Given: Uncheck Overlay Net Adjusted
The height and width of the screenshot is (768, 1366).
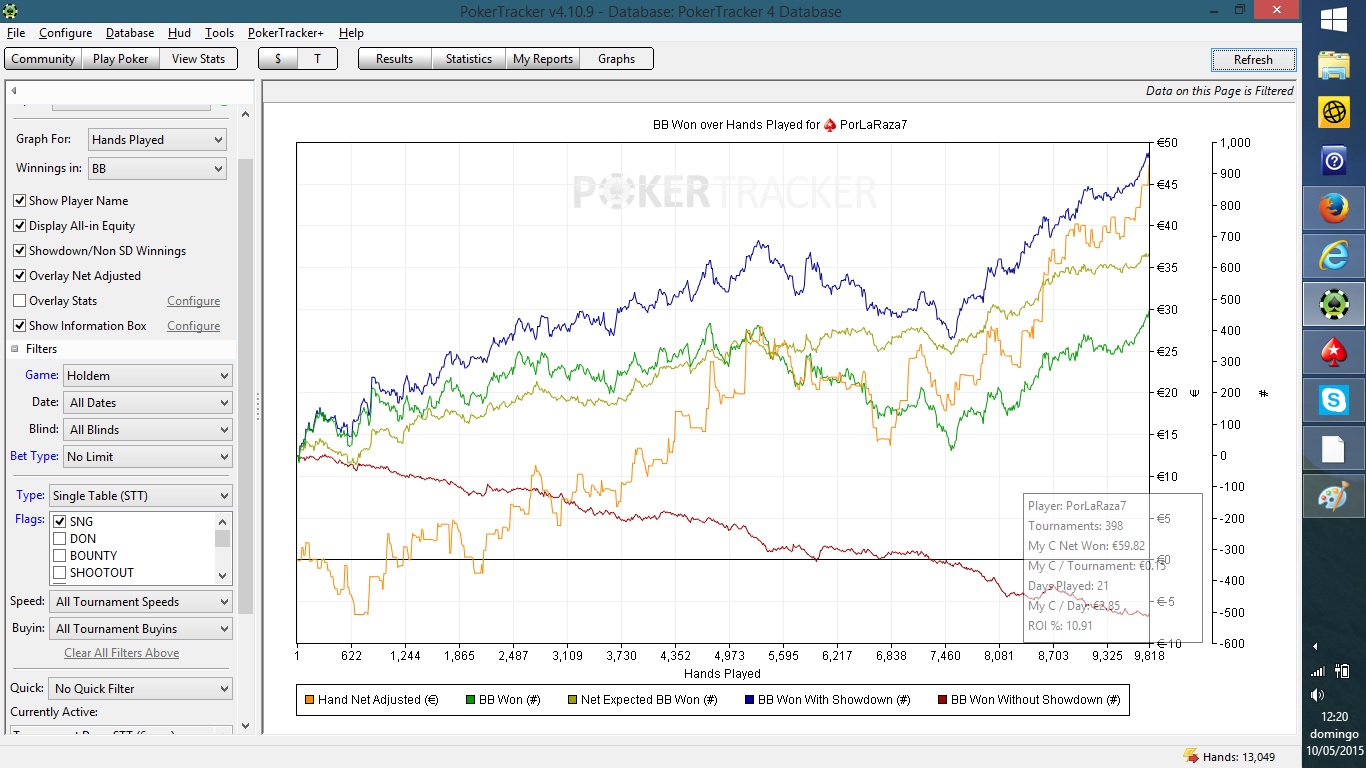Looking at the screenshot, I should tap(20, 275).
